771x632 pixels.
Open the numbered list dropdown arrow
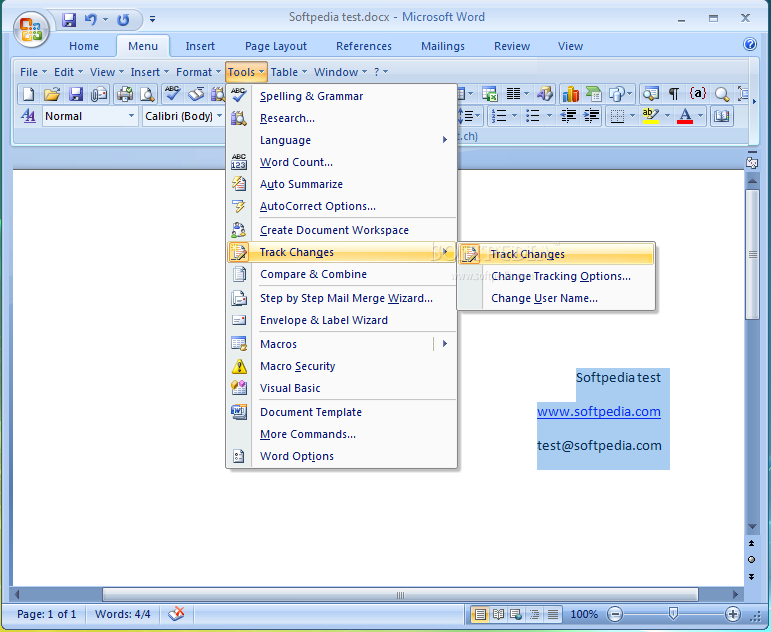pos(514,116)
